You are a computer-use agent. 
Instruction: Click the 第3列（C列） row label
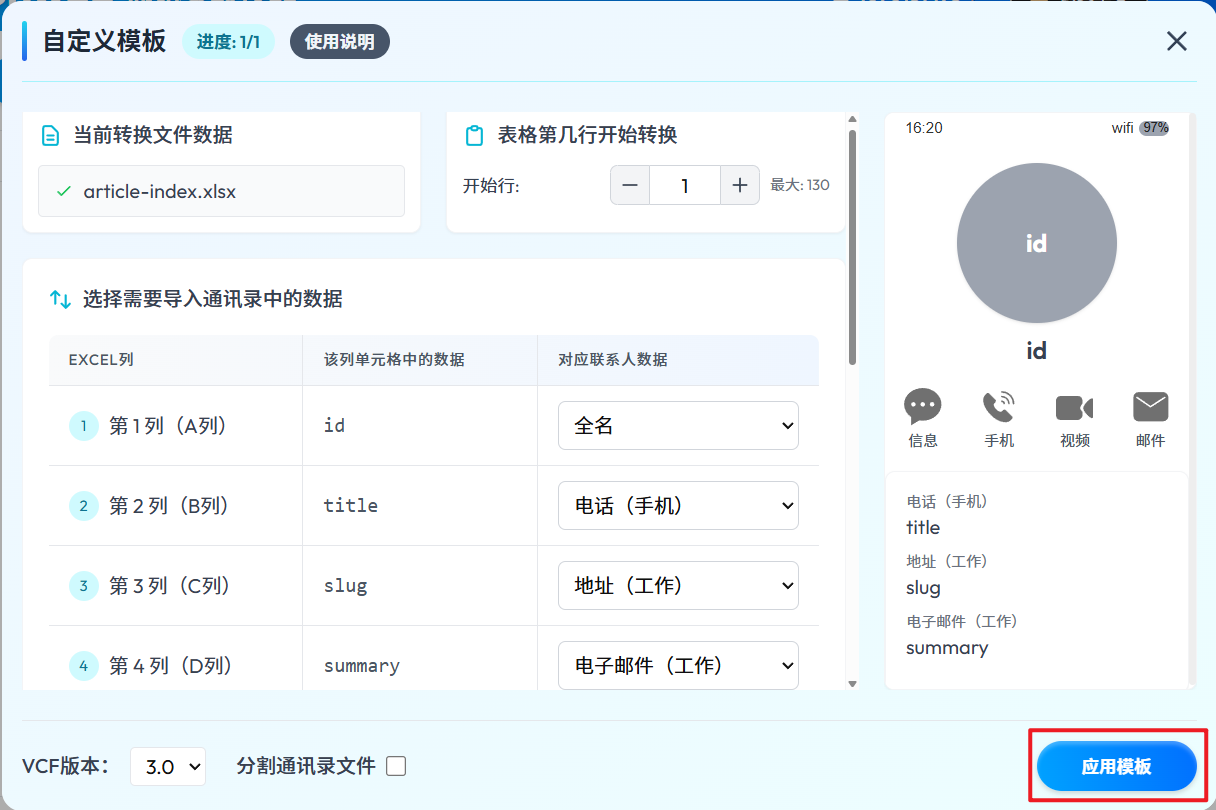(x=169, y=586)
